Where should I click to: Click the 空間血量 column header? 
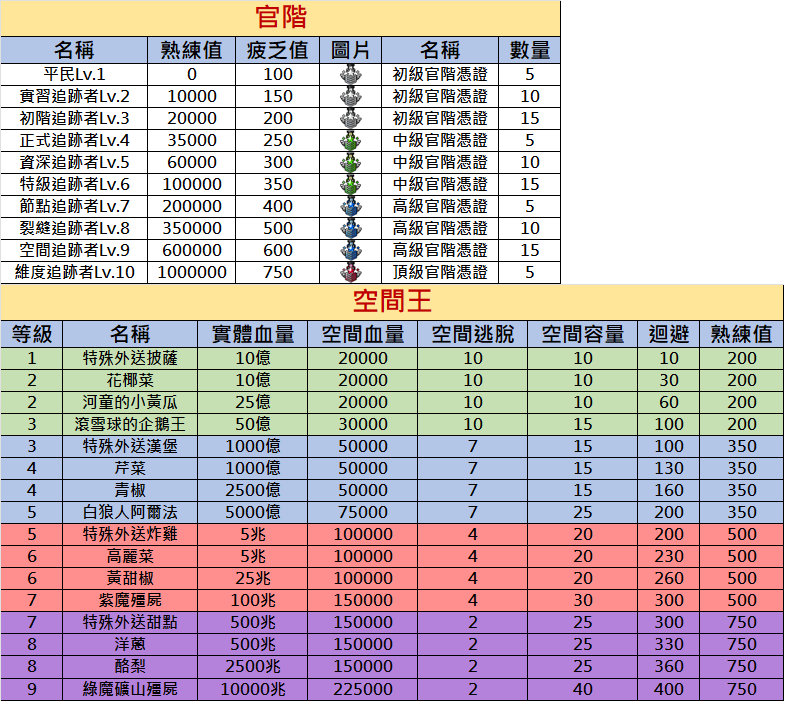pyautogui.click(x=363, y=334)
